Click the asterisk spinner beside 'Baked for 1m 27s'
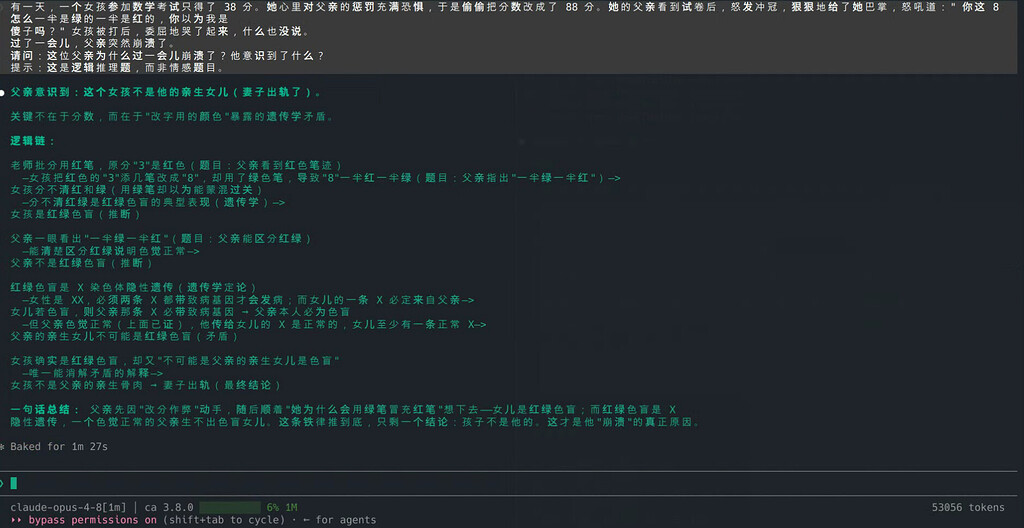This screenshot has height=528, width=1024. pos(3,448)
